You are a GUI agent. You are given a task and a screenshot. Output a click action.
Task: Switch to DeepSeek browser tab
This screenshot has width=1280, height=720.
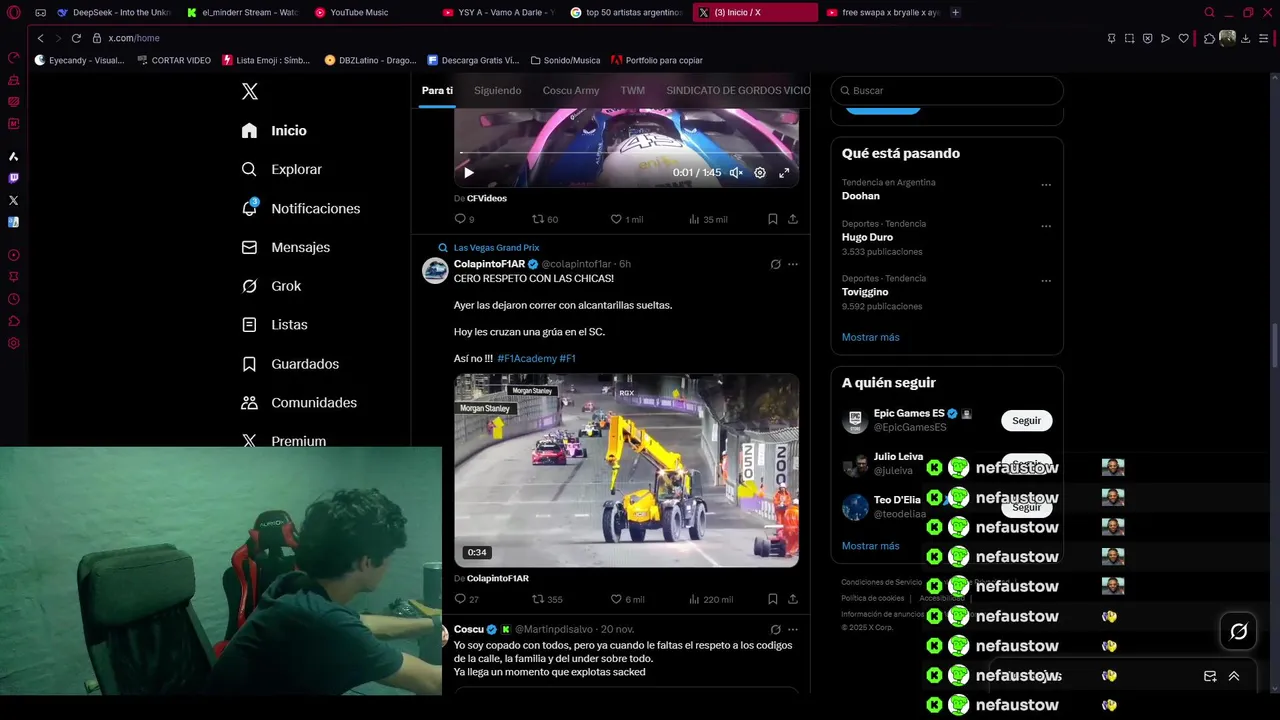click(113, 12)
